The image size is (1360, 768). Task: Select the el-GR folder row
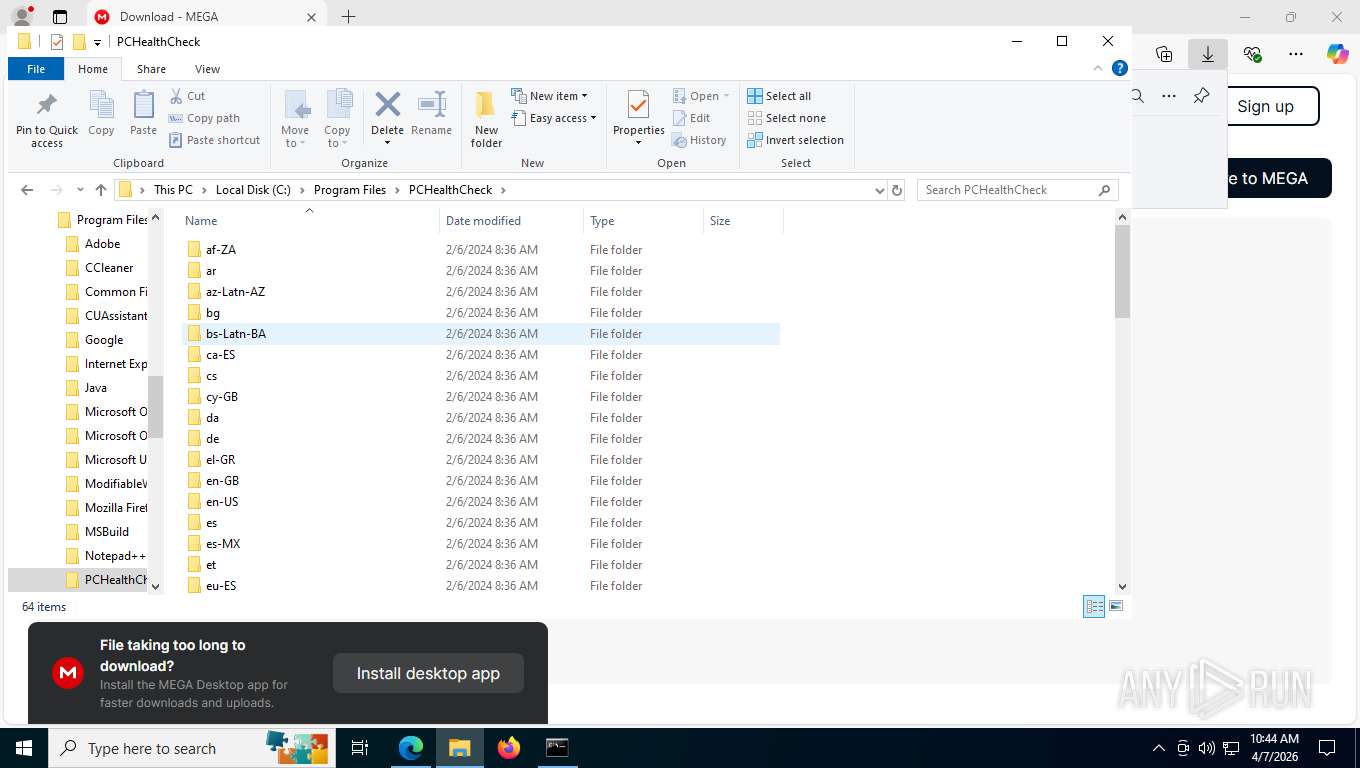tap(481, 460)
